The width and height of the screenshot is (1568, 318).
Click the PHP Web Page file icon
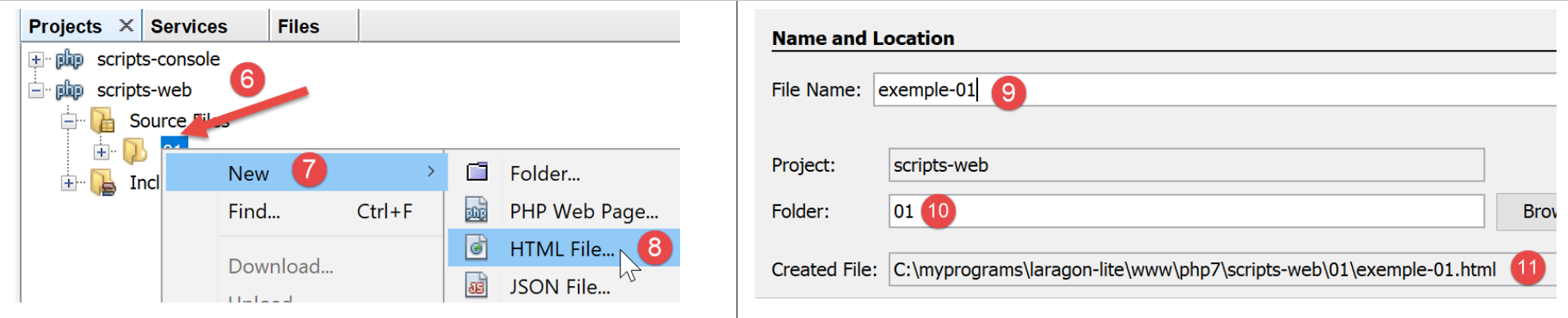[x=476, y=210]
